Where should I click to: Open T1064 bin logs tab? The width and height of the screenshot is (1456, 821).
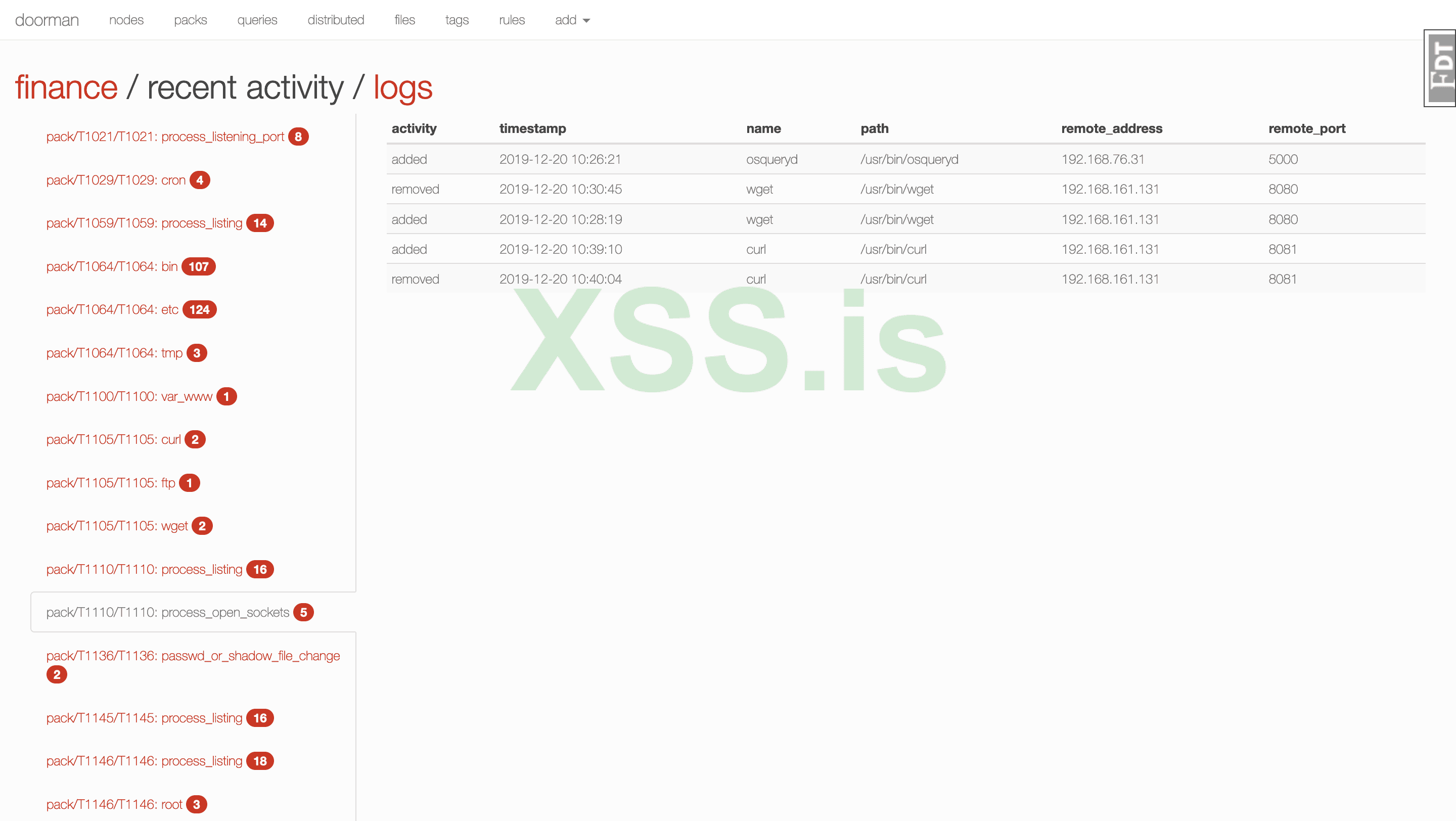112,267
